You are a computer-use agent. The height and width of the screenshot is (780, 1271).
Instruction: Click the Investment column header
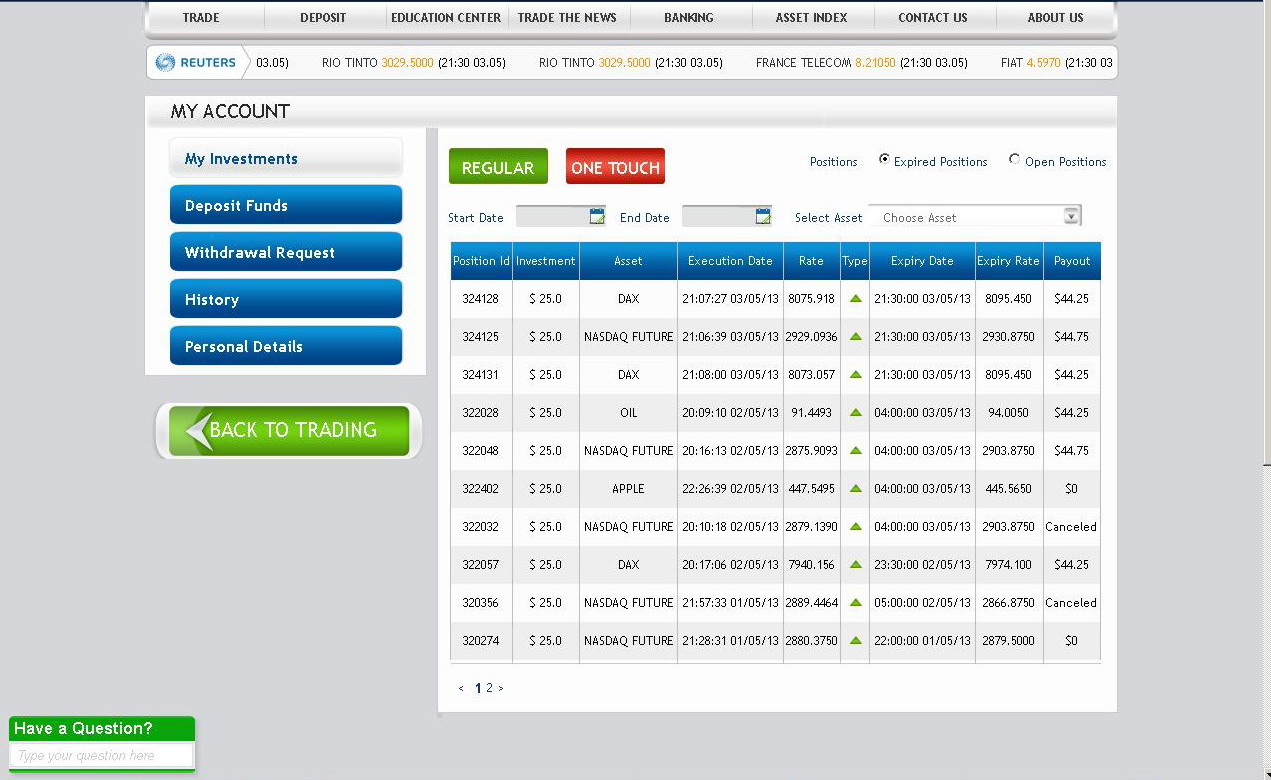pyautogui.click(x=546, y=261)
